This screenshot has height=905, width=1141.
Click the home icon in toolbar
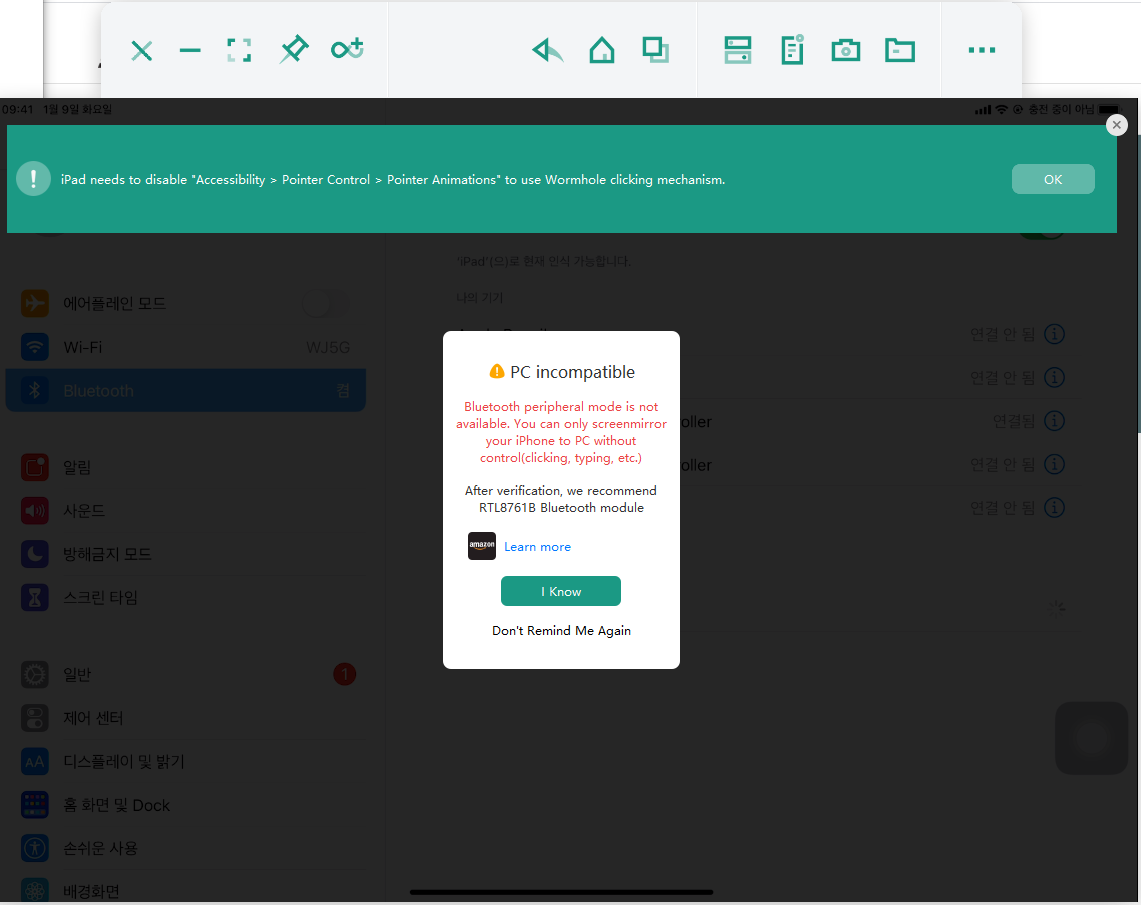pos(602,50)
